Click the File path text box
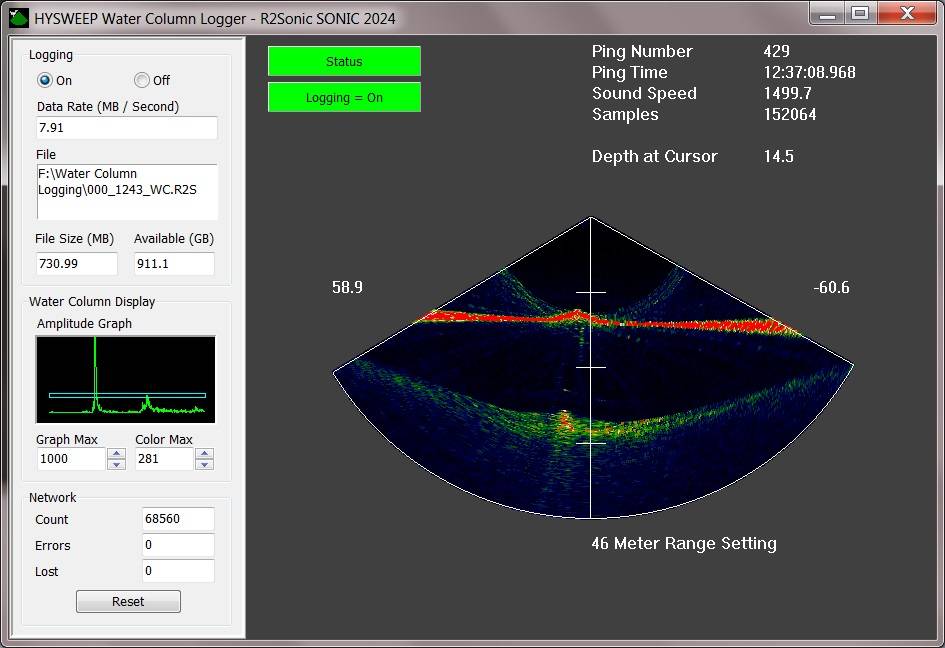 click(x=126, y=191)
